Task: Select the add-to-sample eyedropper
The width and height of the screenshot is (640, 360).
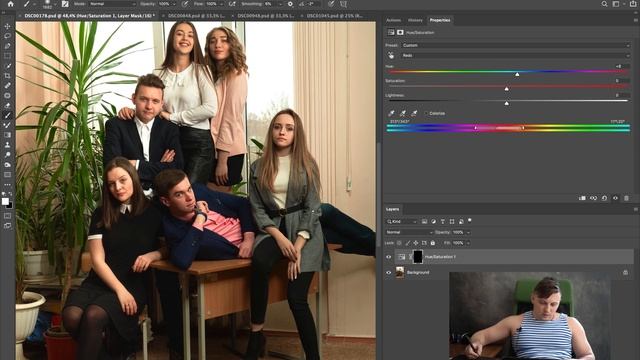Action: click(402, 113)
